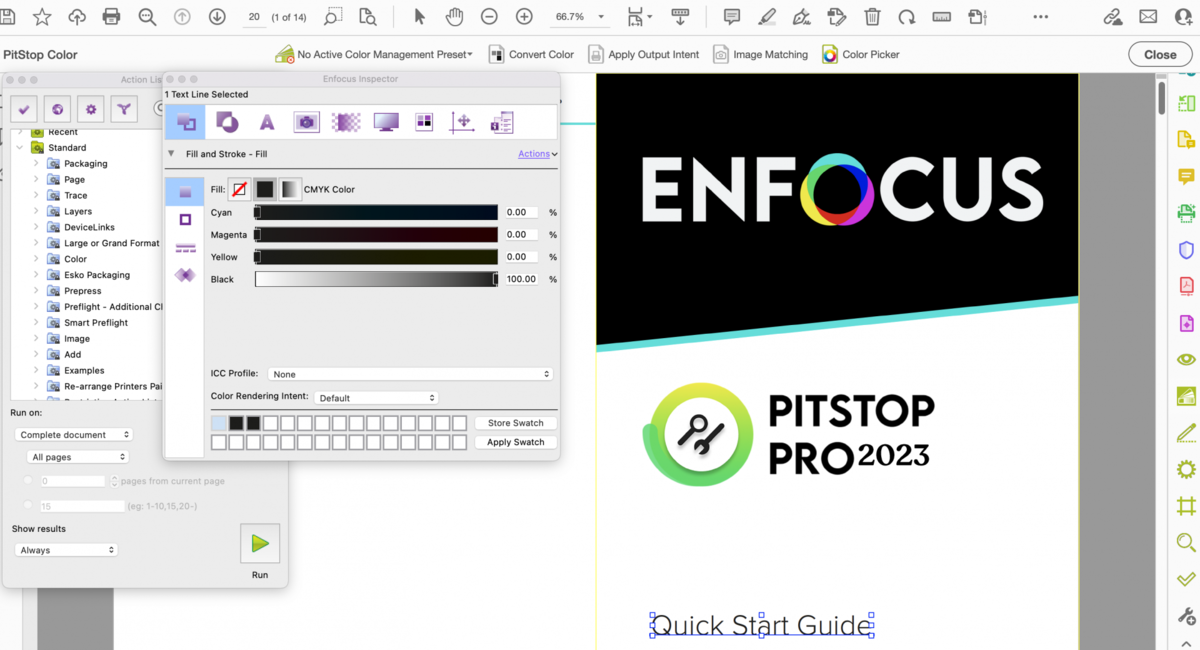Select the Position inspector crosshair icon

click(x=463, y=122)
